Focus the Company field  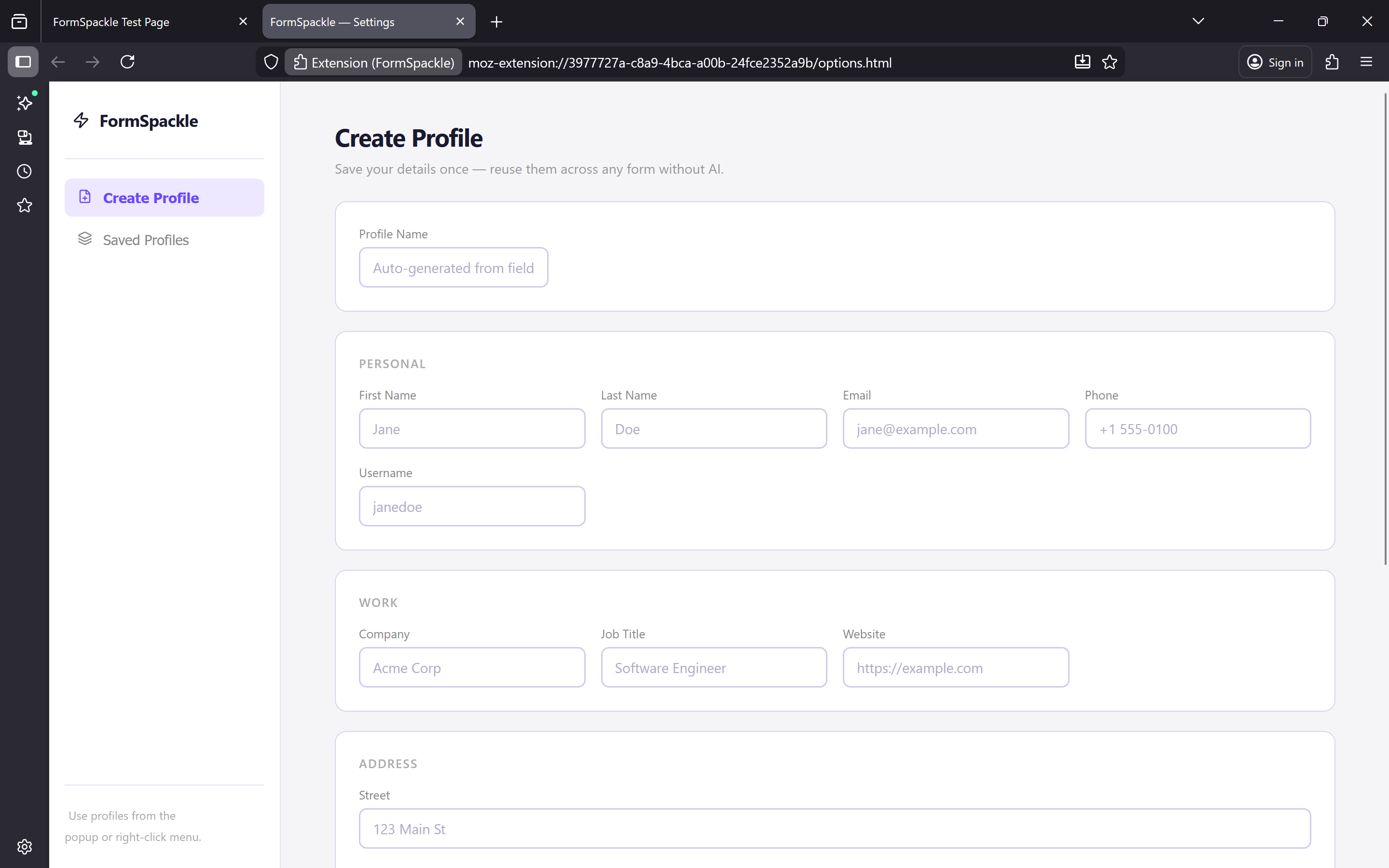[472, 668]
